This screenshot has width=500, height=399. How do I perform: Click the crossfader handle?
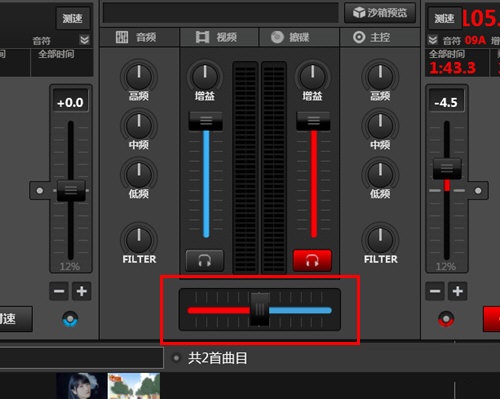point(260,309)
